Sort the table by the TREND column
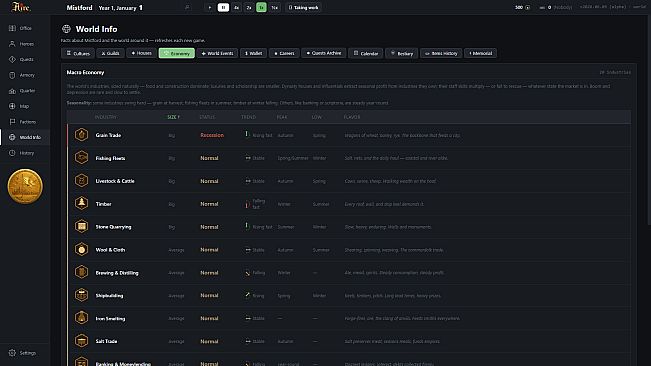The width and height of the screenshot is (651, 366). tap(248, 117)
